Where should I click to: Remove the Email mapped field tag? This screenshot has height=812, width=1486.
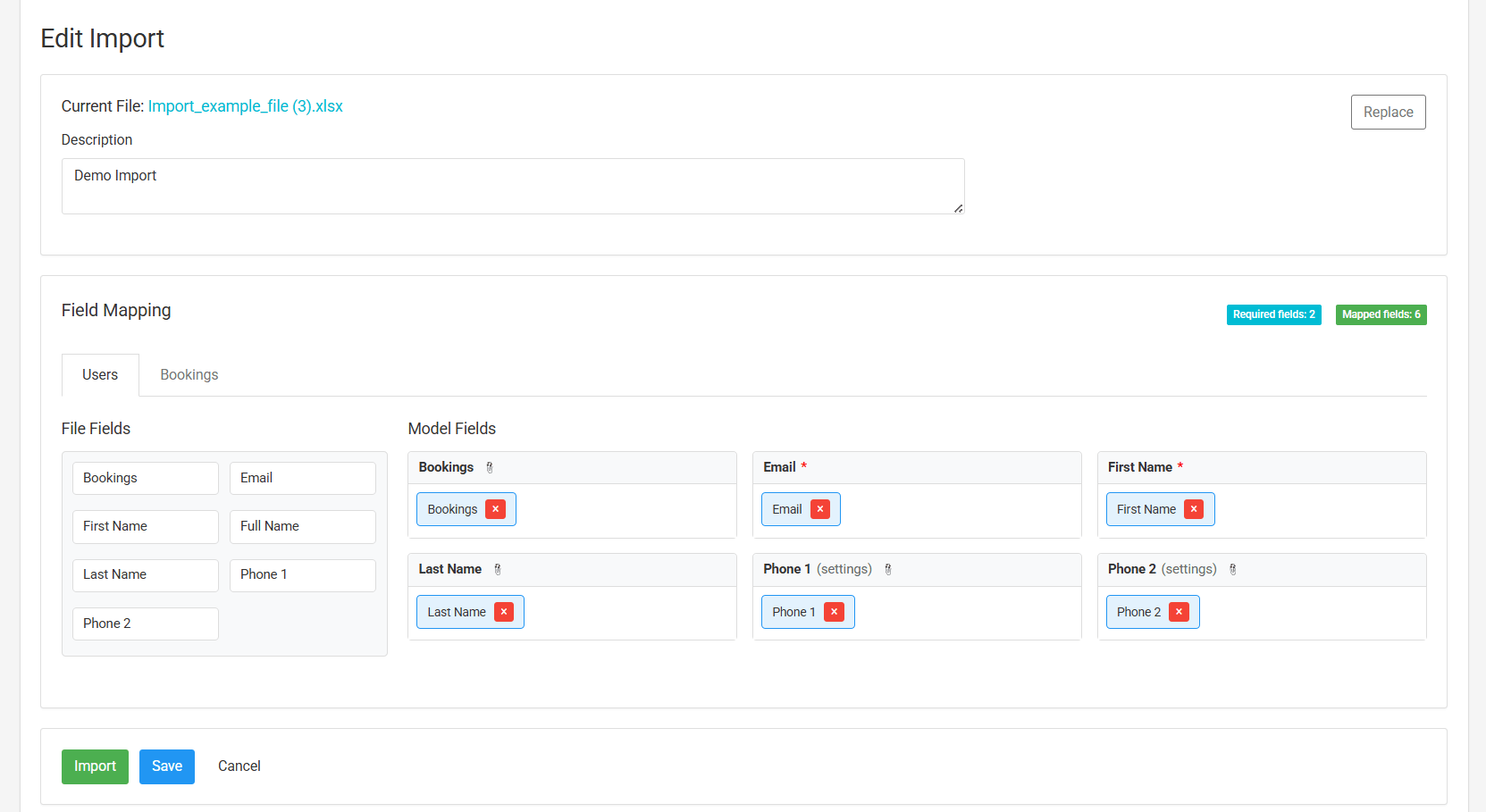coord(820,509)
